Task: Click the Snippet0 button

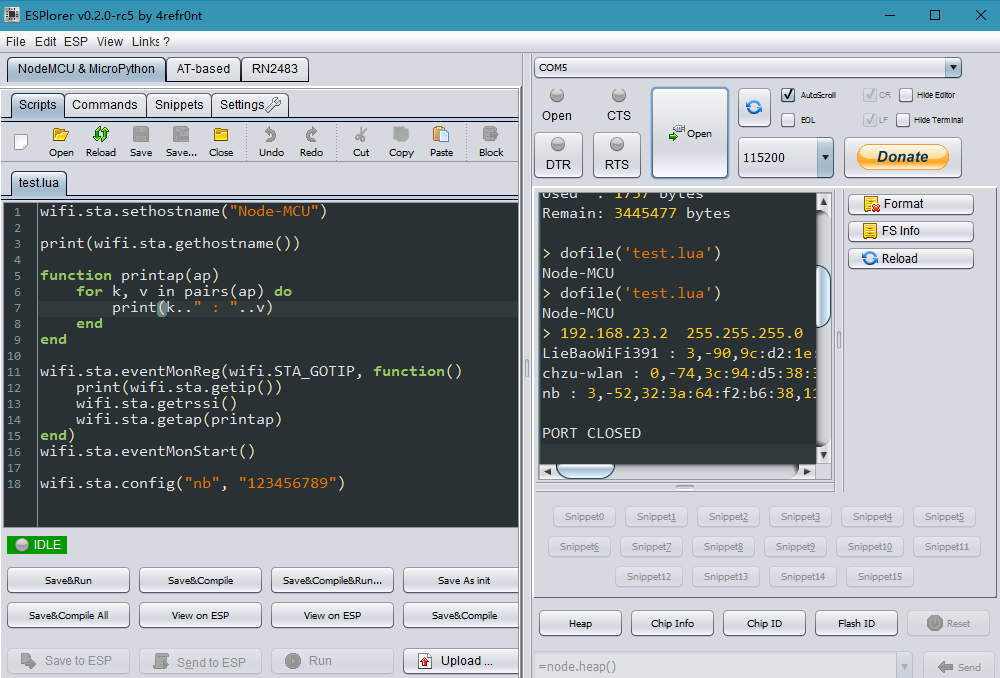Action: (x=584, y=517)
